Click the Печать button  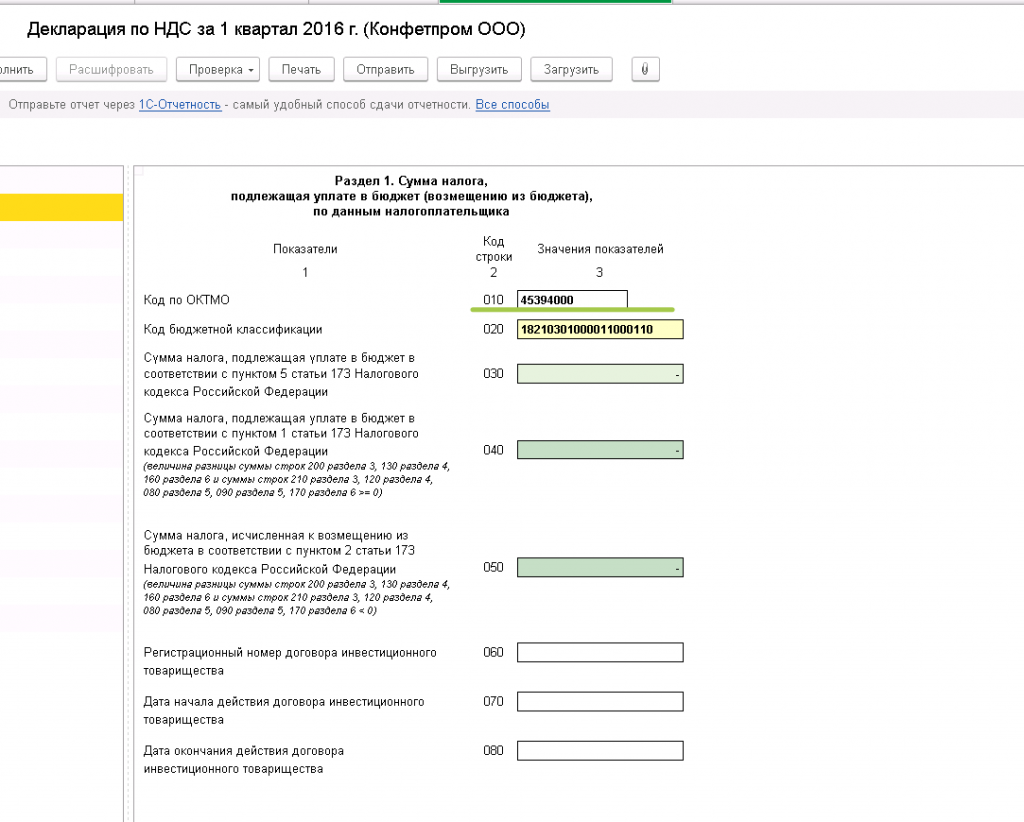point(301,69)
